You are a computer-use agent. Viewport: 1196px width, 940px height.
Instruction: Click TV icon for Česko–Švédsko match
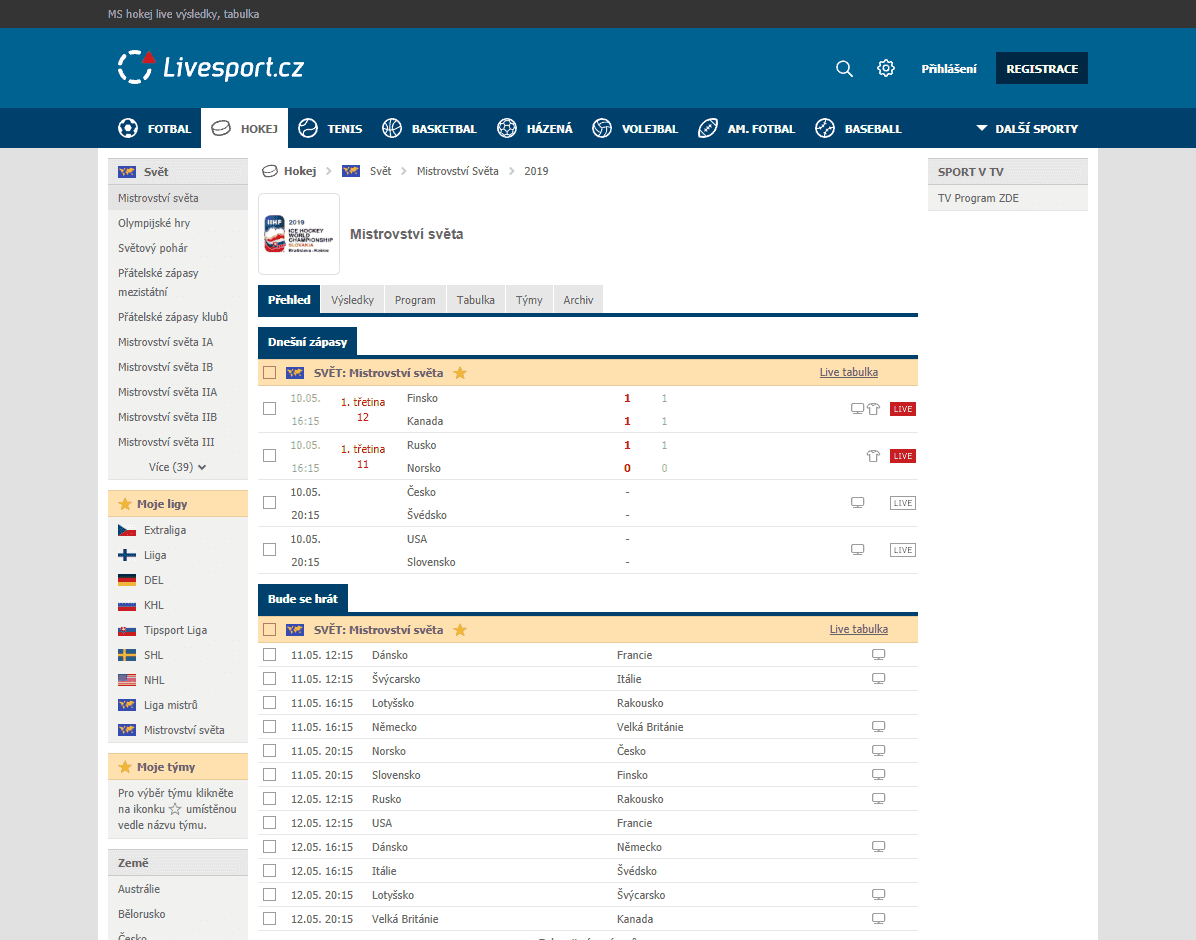coord(857,503)
